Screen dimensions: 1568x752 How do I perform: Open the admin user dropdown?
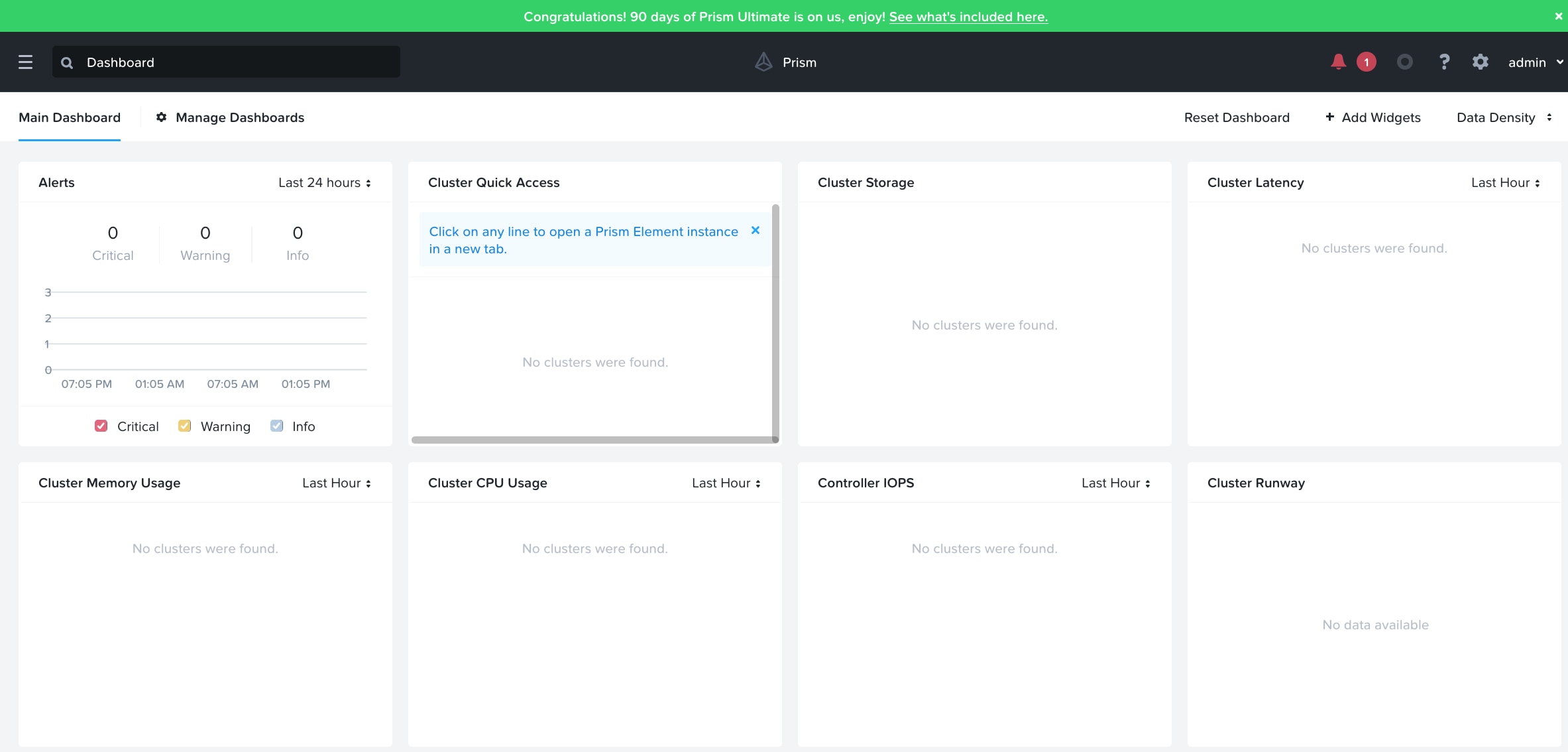[1535, 62]
